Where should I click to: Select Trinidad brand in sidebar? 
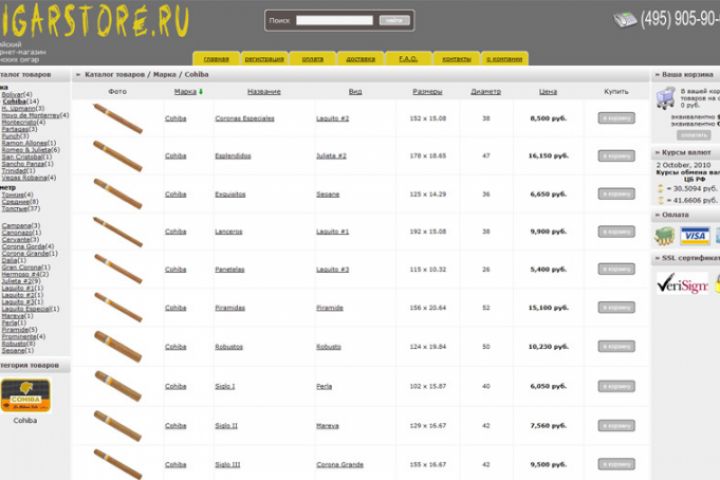(x=14, y=170)
